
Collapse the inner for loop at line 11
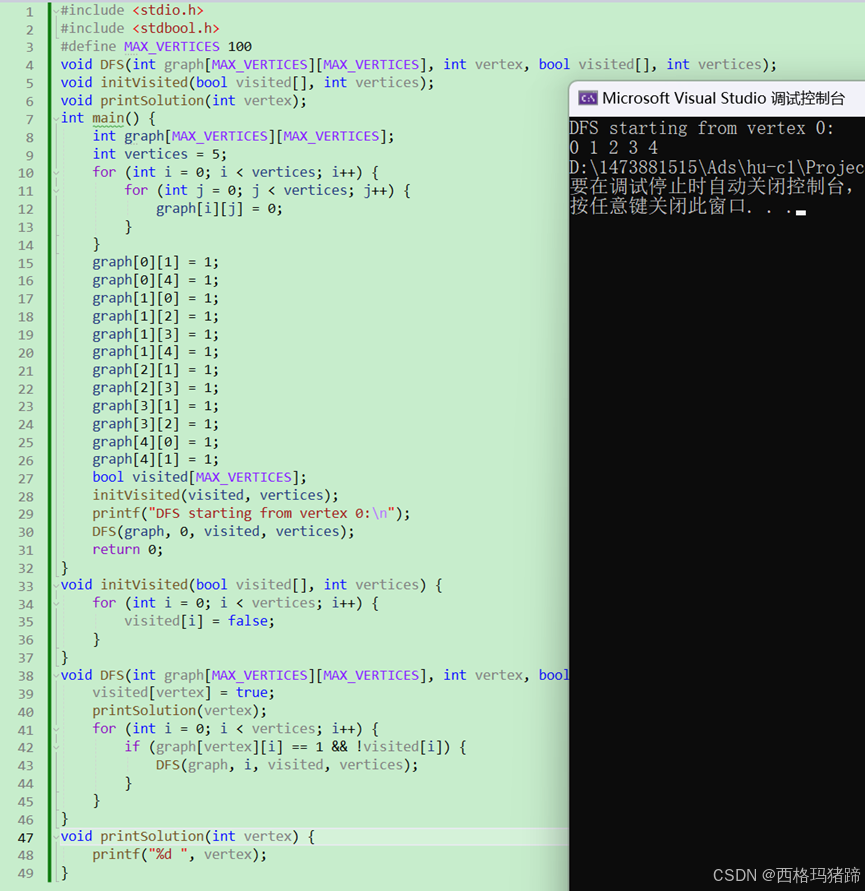56,191
